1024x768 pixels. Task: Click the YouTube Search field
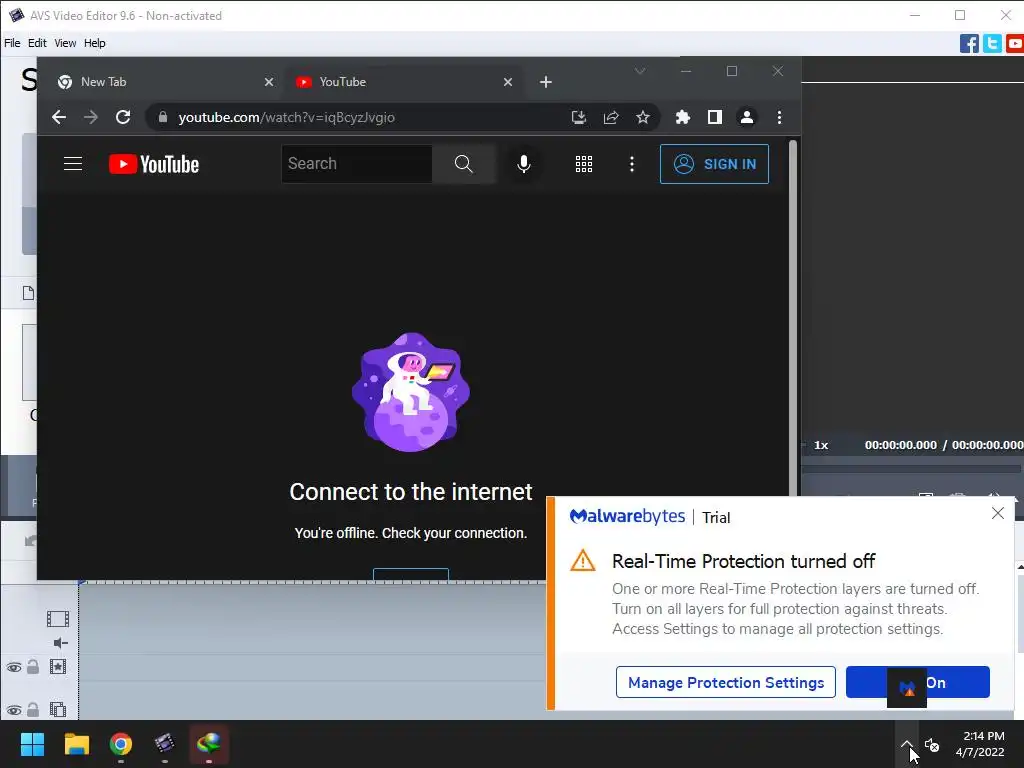(357, 164)
